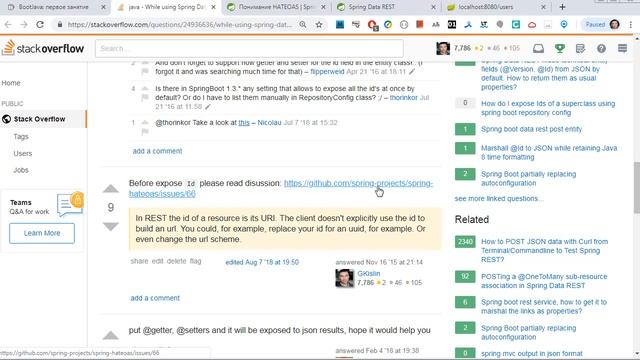Open Nicolau user link

(269, 122)
